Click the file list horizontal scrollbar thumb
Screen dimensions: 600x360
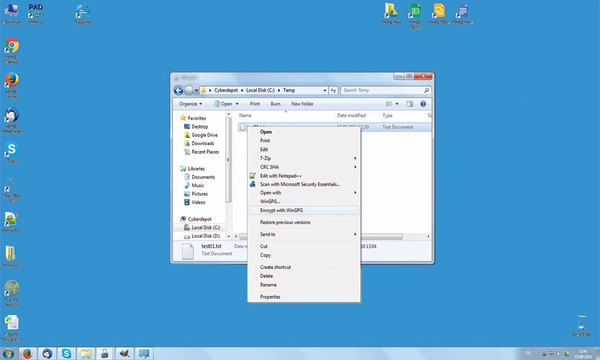coord(321,237)
